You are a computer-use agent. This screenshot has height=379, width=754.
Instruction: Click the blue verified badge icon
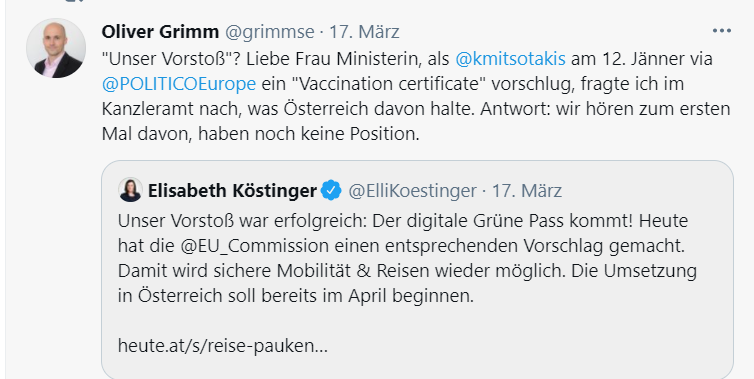pyautogui.click(x=331, y=190)
